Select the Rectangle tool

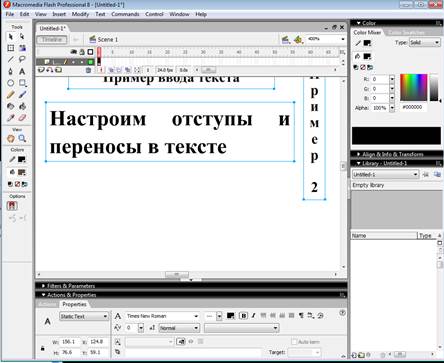[x=22, y=83]
